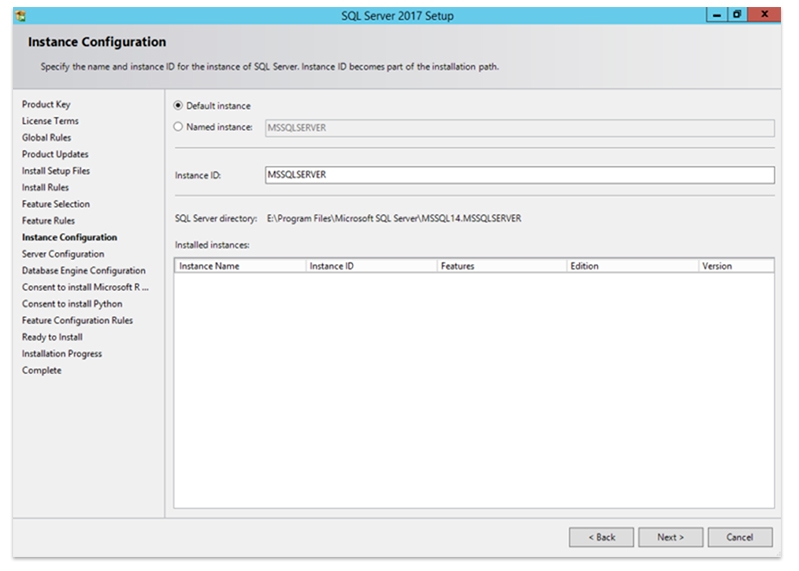Click the SQL Server setup title bar icon

(x=20, y=16)
